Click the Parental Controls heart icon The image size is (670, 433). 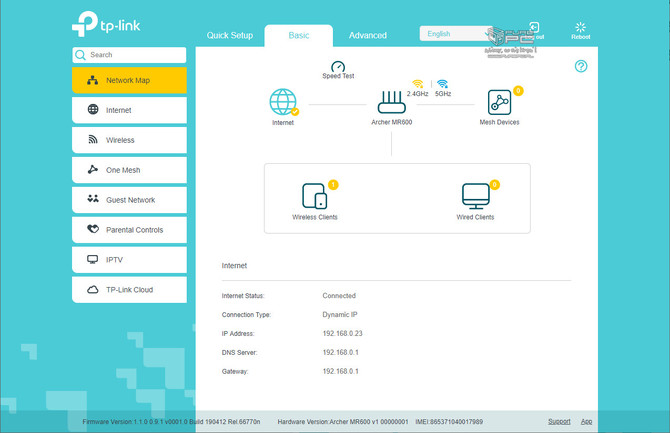coord(93,229)
